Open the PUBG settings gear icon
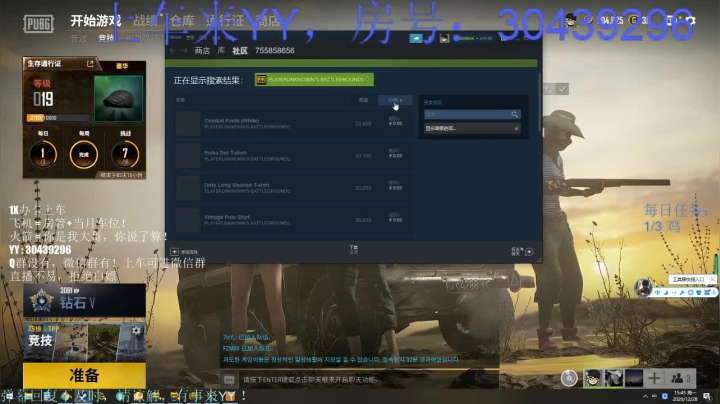This screenshot has height=404, width=720. (x=691, y=20)
